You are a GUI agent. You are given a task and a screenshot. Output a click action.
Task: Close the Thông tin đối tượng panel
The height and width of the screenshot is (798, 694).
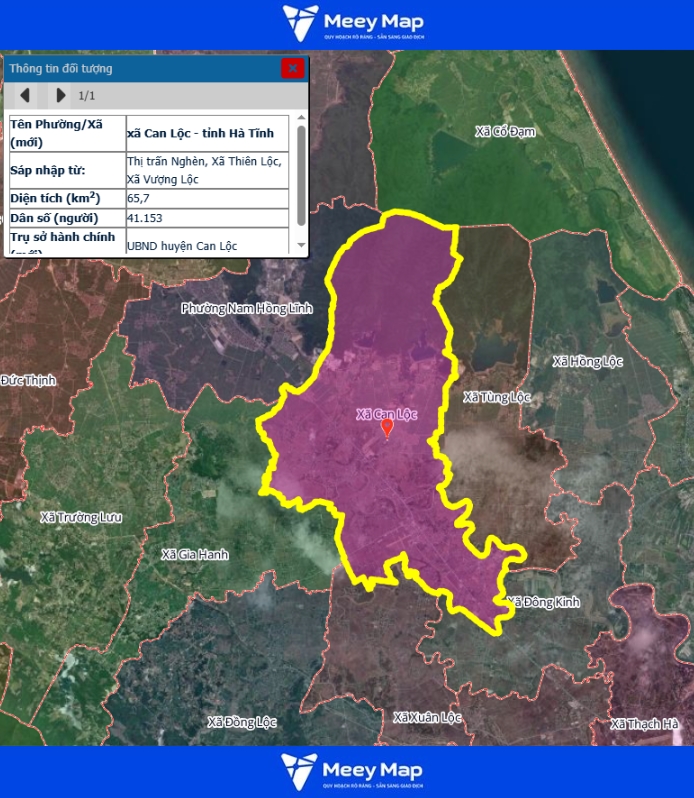pos(292,68)
